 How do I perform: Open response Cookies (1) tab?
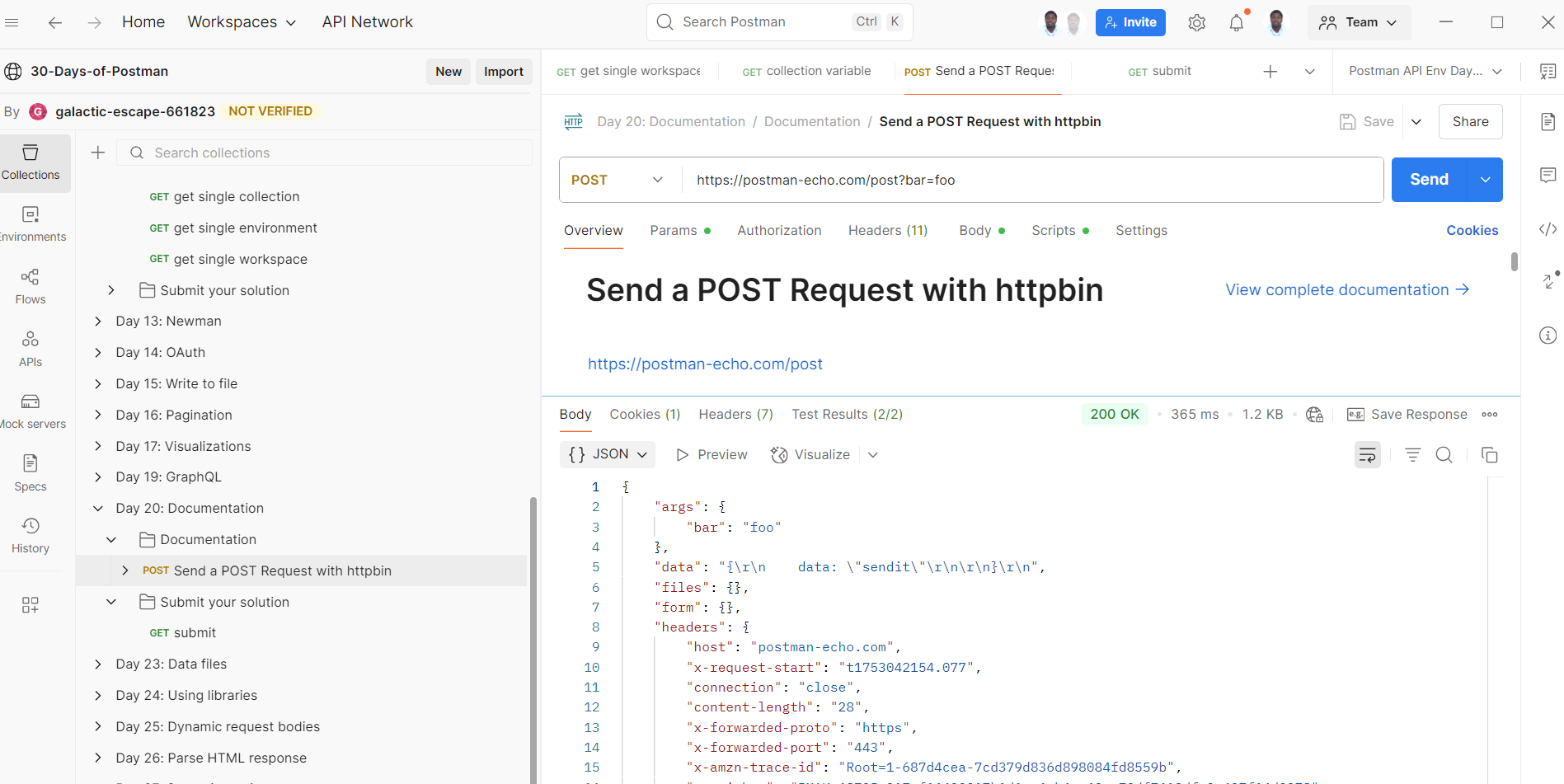click(645, 415)
